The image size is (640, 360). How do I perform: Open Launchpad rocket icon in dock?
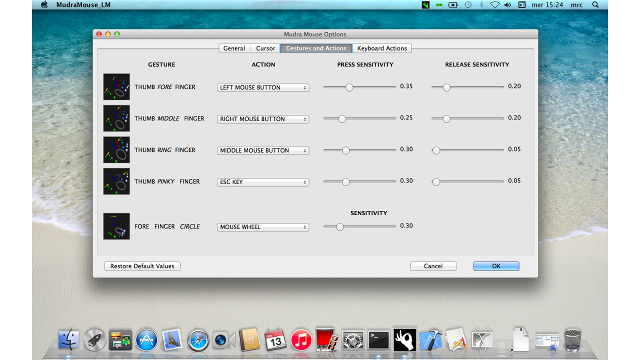(94, 340)
